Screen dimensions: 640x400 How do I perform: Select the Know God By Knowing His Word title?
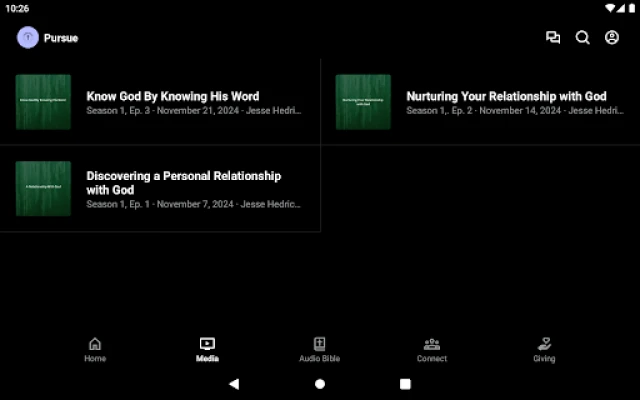point(173,97)
